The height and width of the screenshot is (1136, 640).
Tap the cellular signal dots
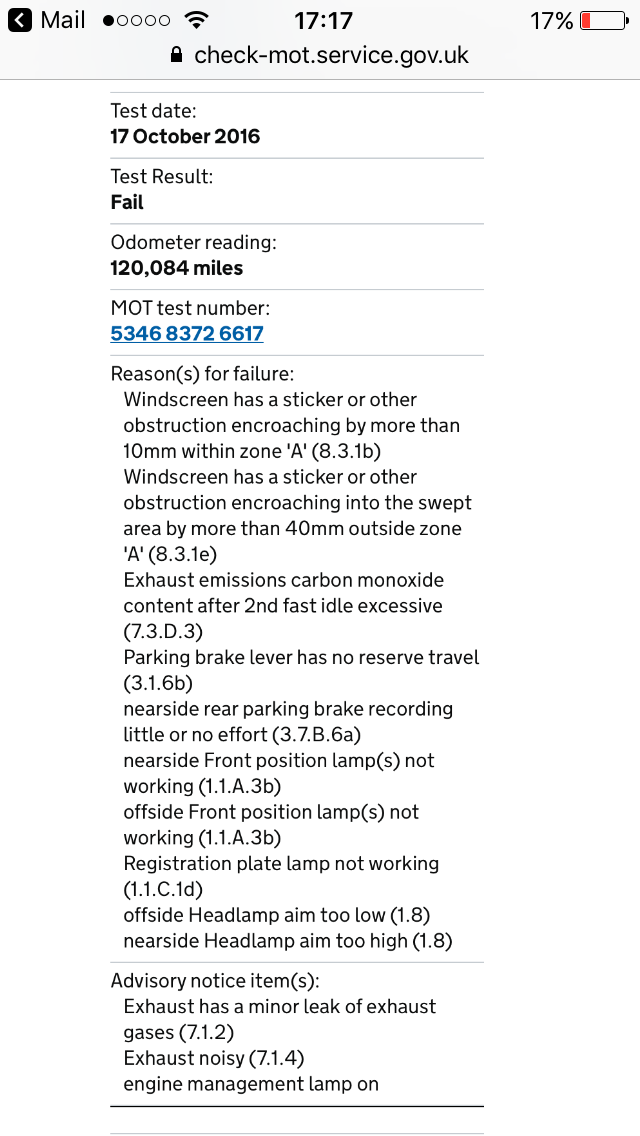pos(137,21)
